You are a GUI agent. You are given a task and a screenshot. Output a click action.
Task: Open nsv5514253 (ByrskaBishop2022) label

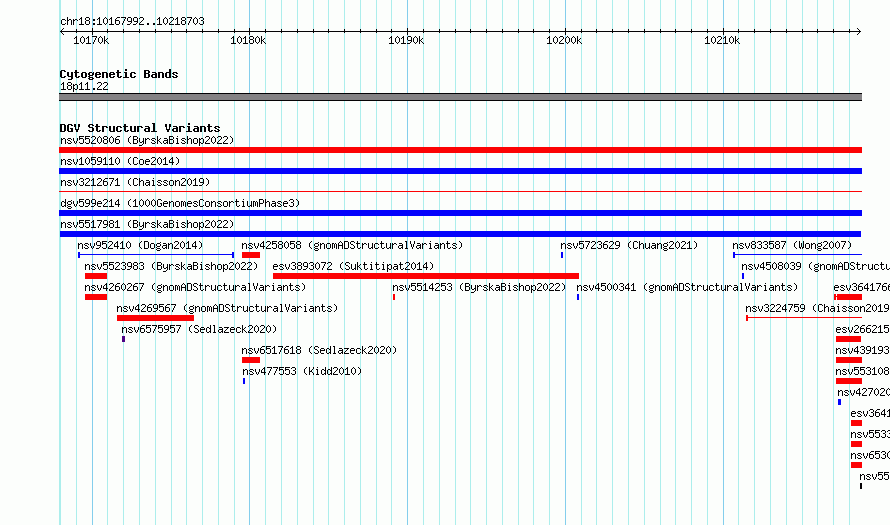(x=479, y=287)
